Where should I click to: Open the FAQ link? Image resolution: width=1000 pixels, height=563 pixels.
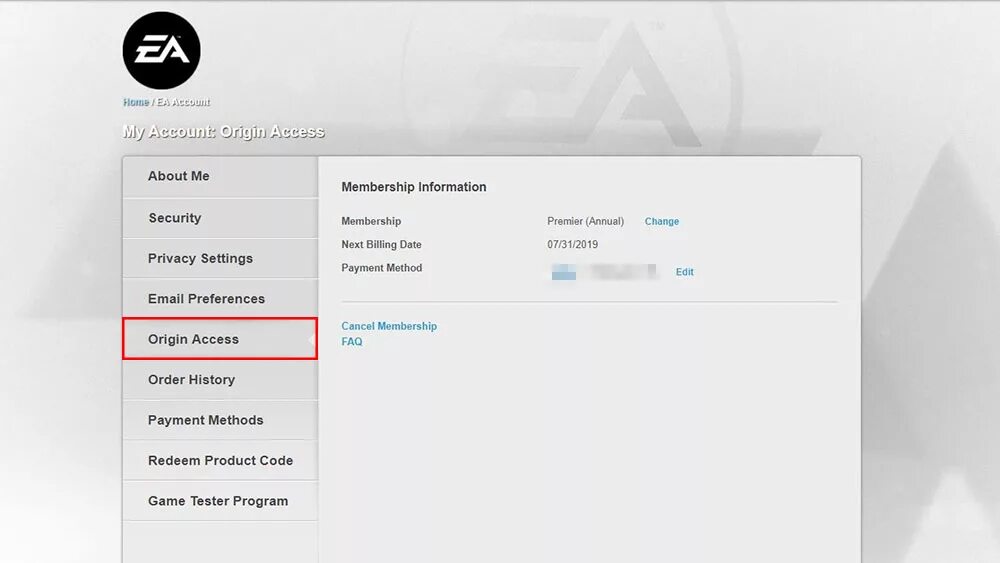click(351, 342)
